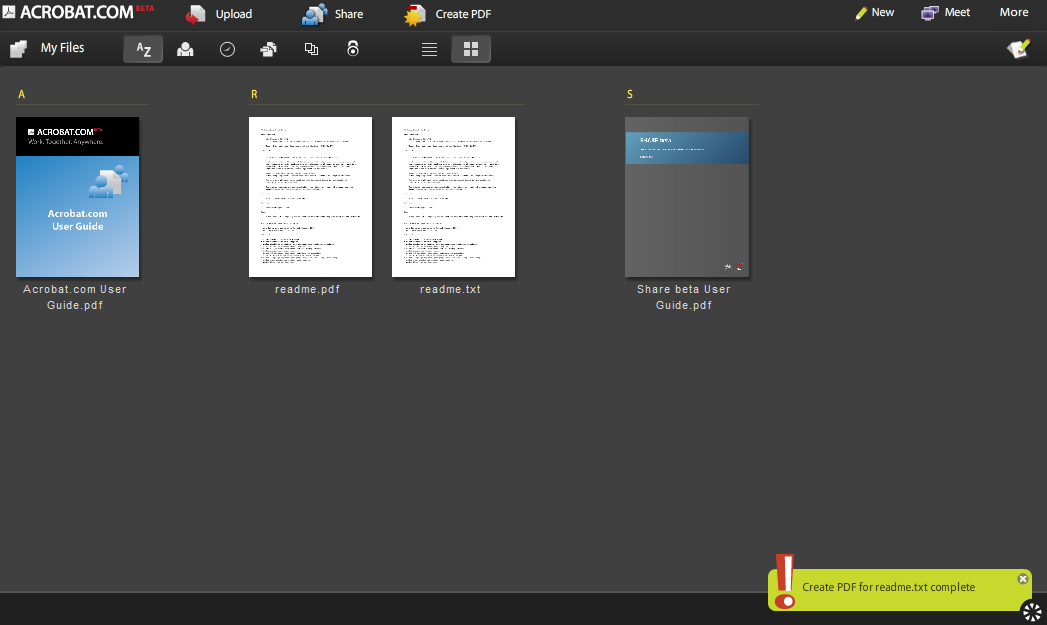Click the Acrobat.com User Guide.pdf file name

coord(75,297)
